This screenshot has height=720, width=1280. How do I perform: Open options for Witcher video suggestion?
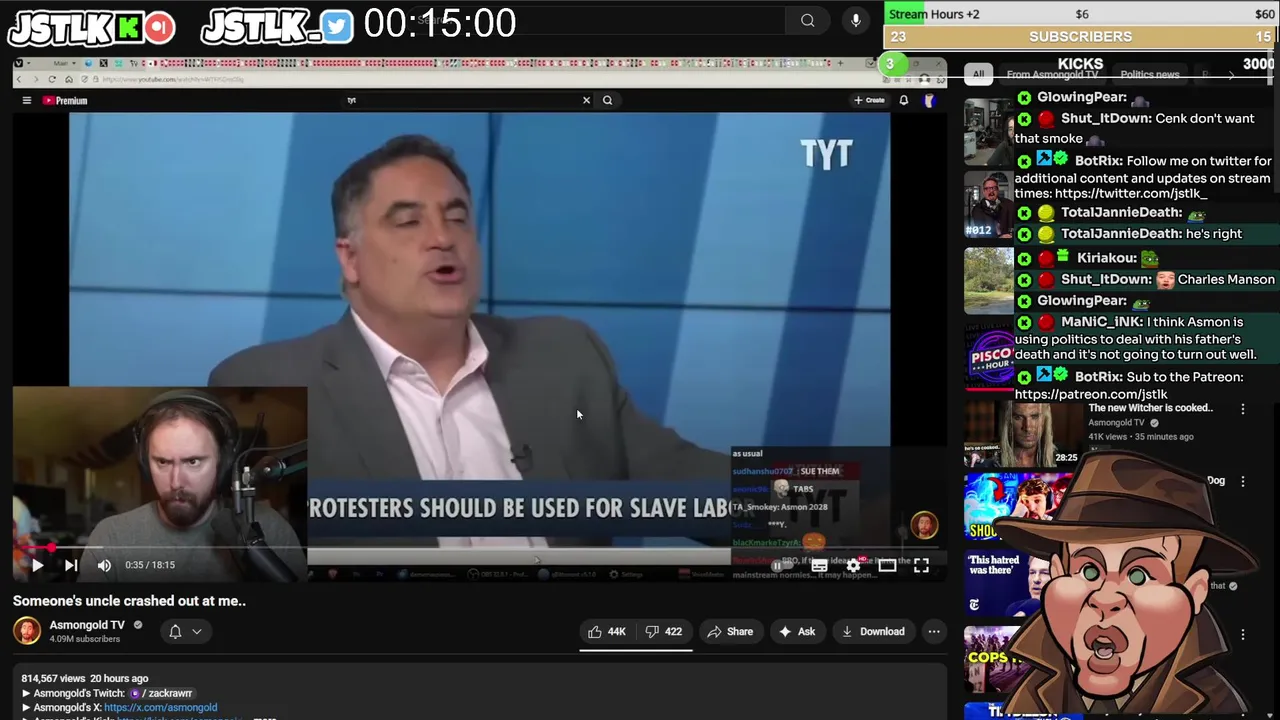[x=1243, y=409]
